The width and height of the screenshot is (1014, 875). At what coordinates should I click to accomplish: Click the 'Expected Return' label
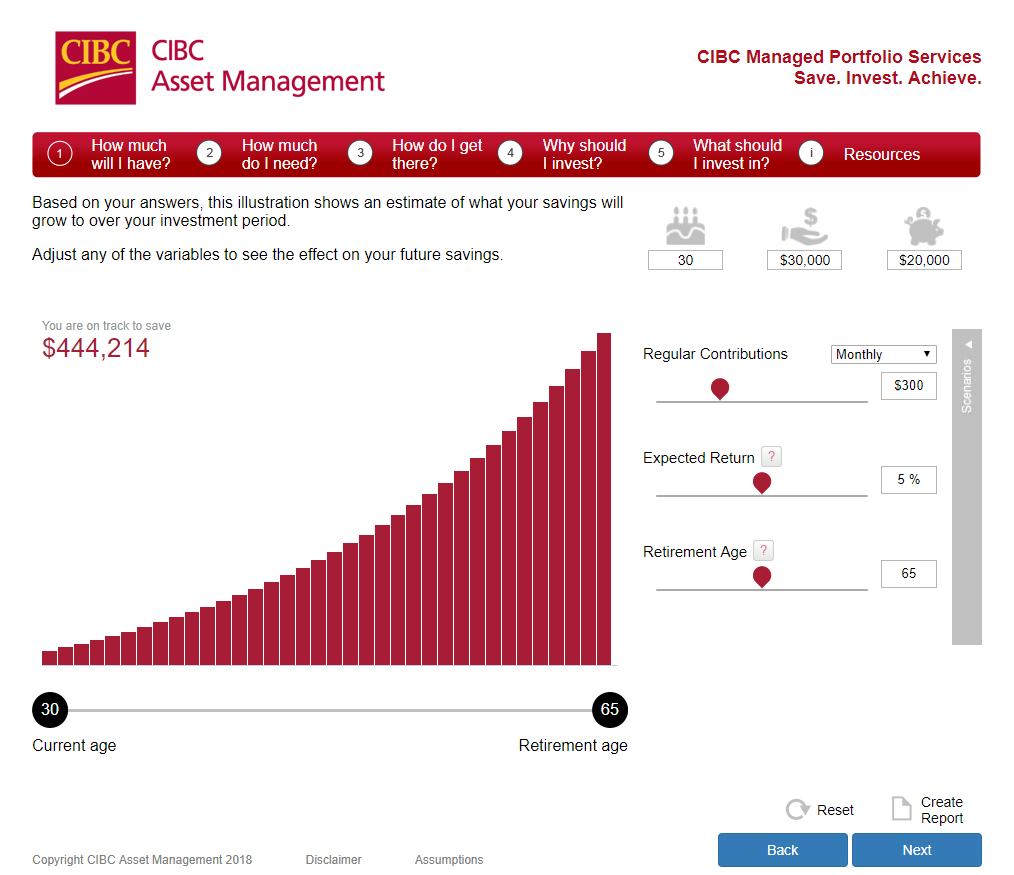coord(698,458)
